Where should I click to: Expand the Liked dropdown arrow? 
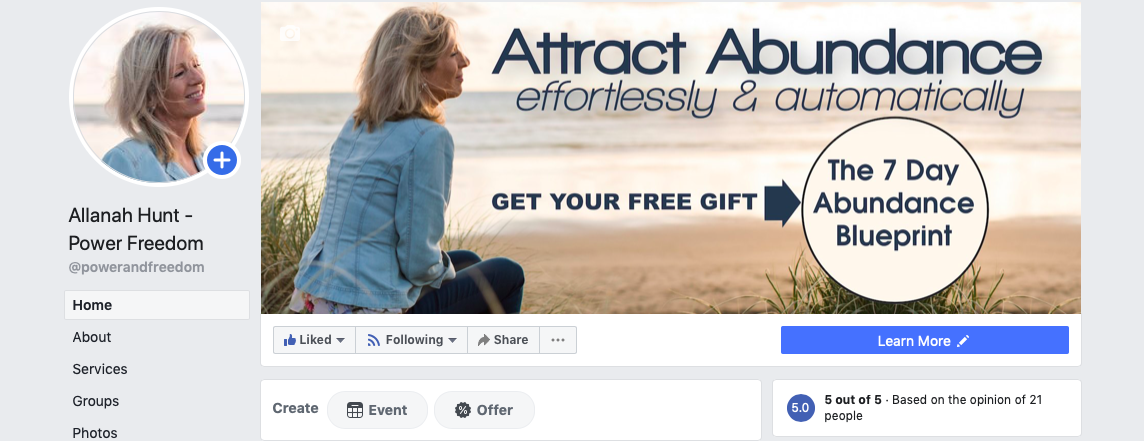coord(340,340)
